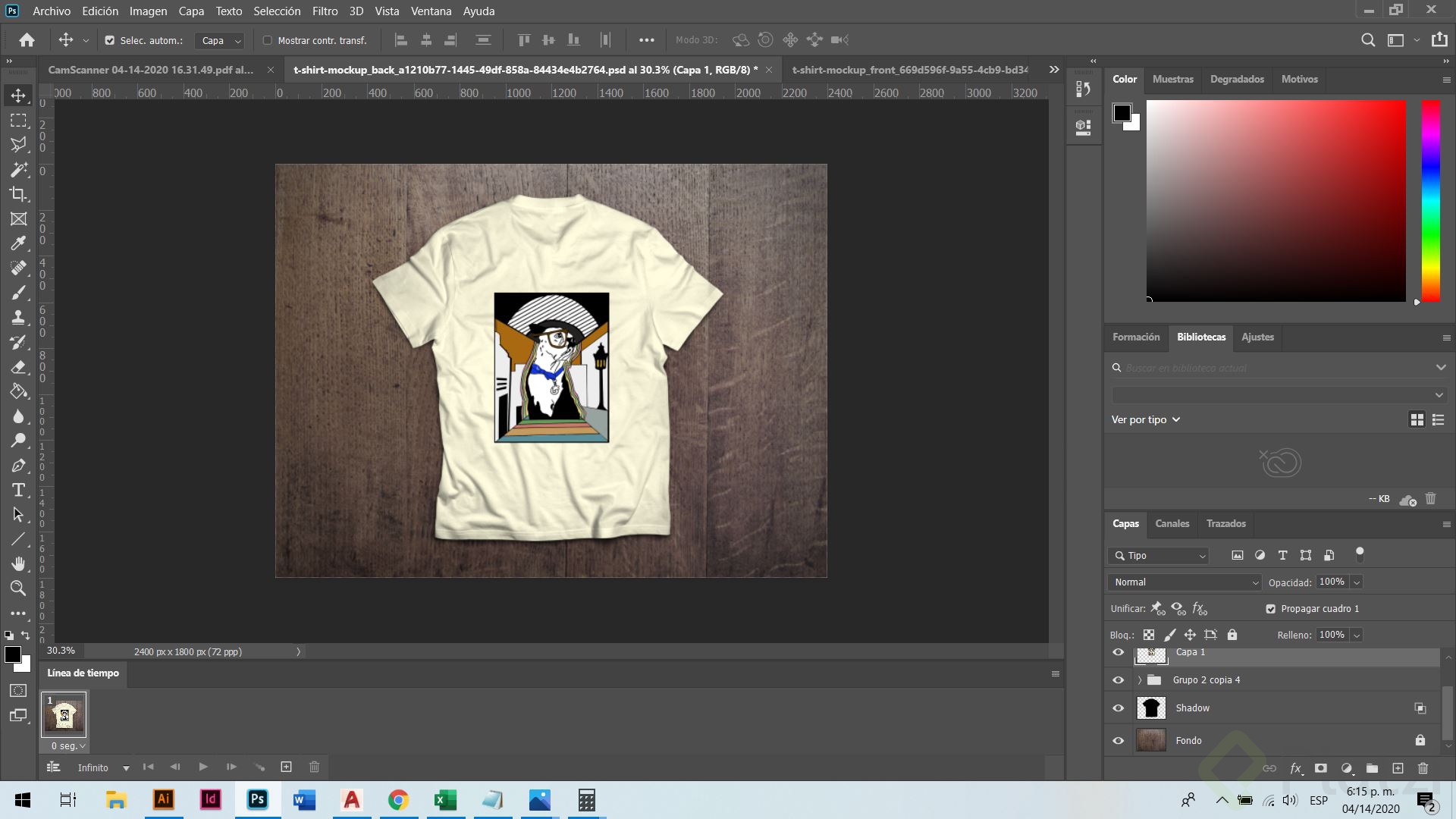Switch to the Canales tab
The width and height of the screenshot is (1456, 819).
pyautogui.click(x=1172, y=523)
